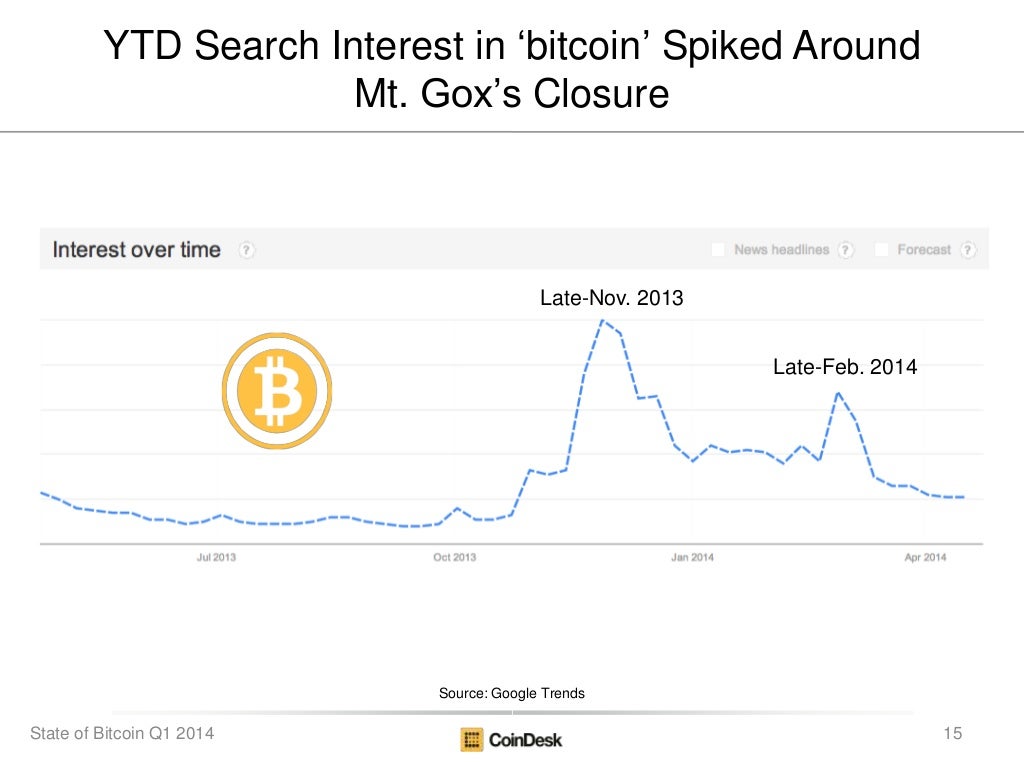
Task: Click 'State of Bitcoin Q1 2014' footer text
Action: point(122,736)
